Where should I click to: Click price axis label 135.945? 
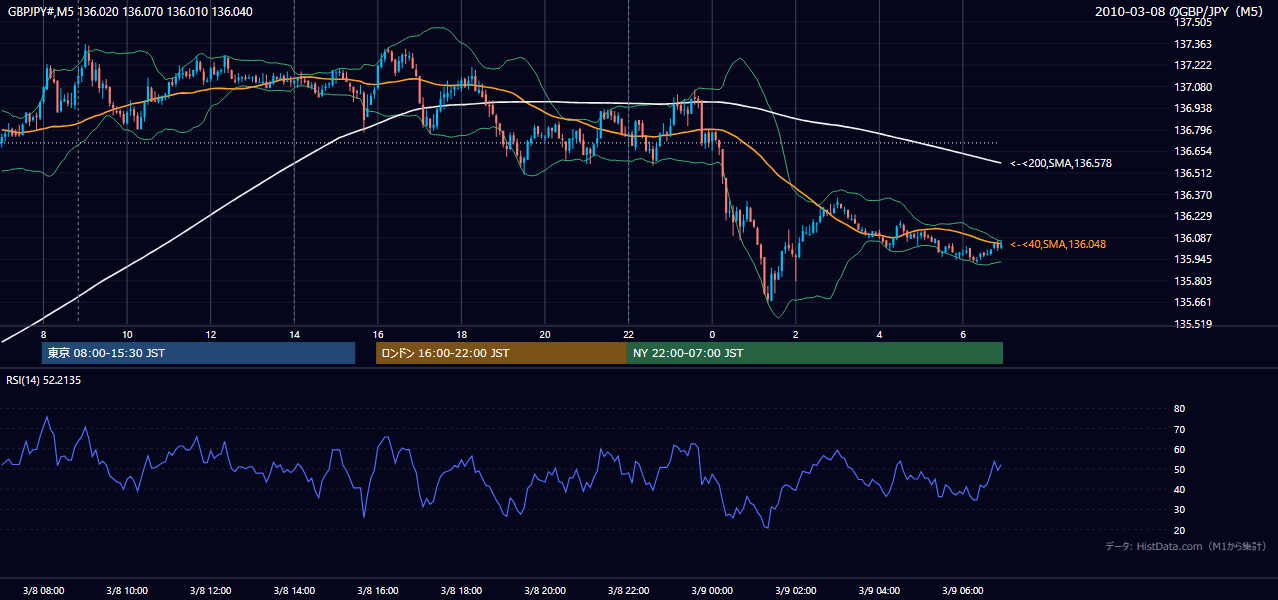(1193, 259)
